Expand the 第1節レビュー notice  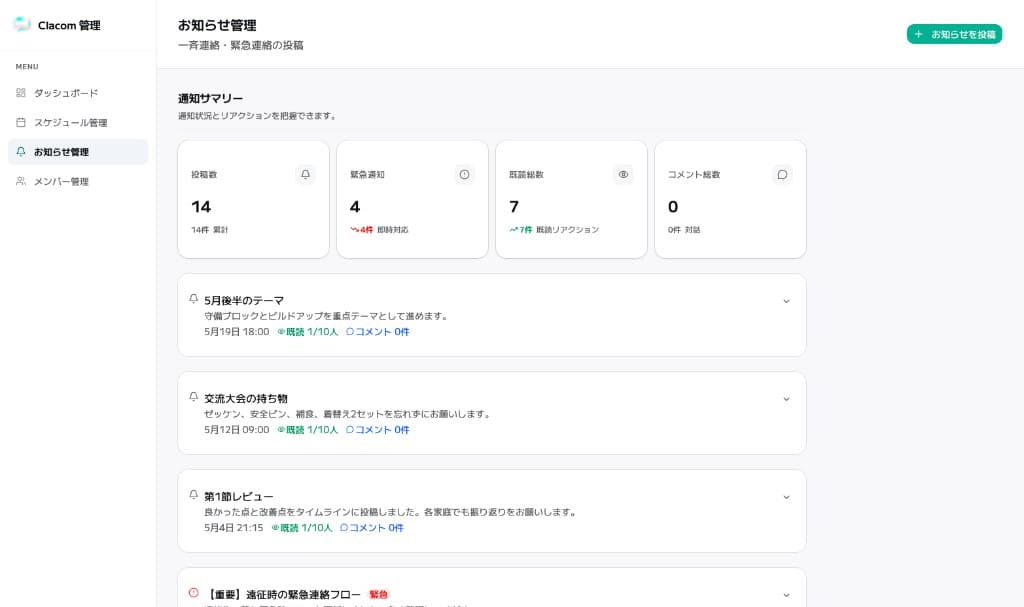click(786, 497)
